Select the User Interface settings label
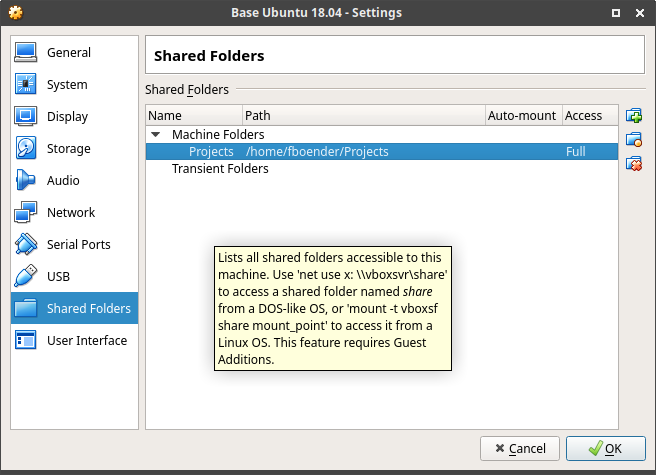 pyautogui.click(x=87, y=340)
